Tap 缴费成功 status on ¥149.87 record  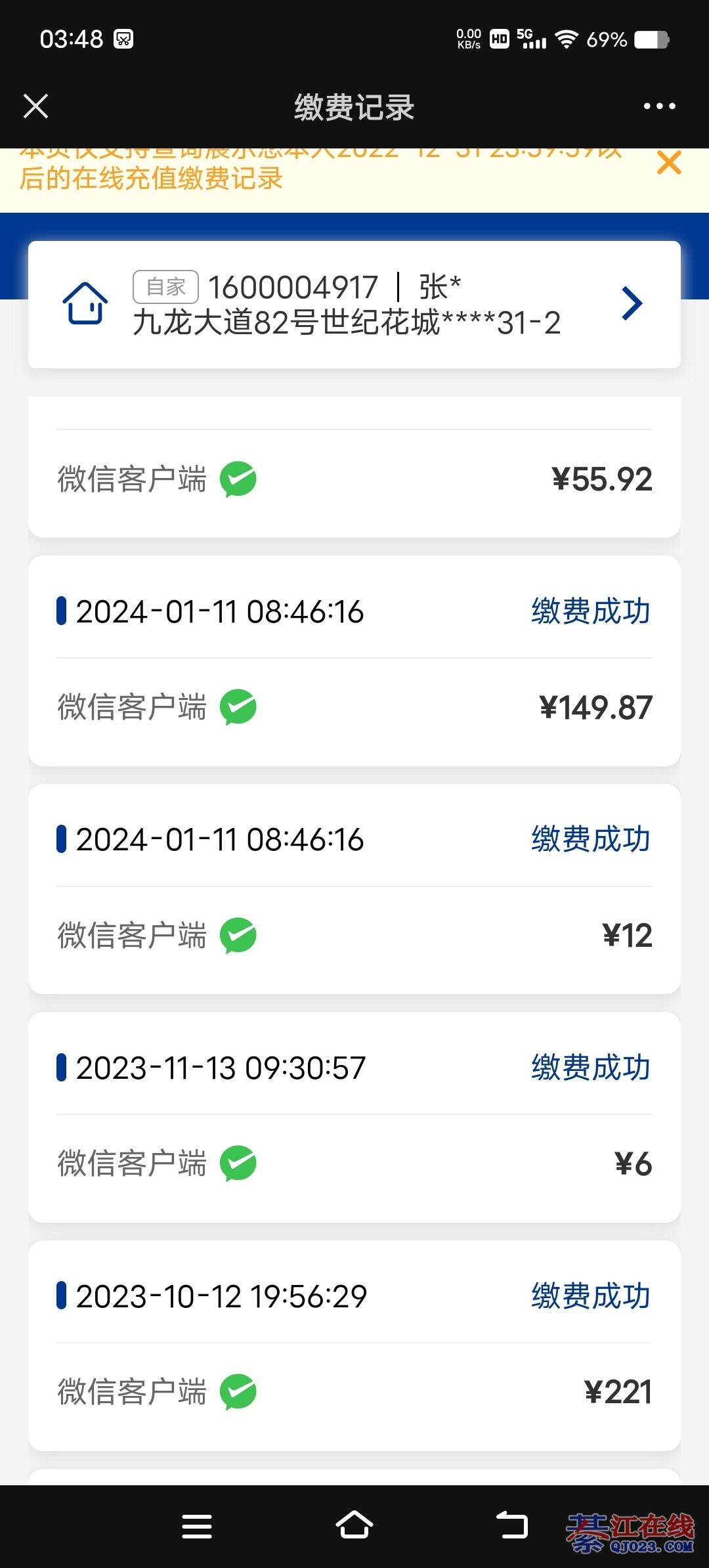[x=591, y=611]
